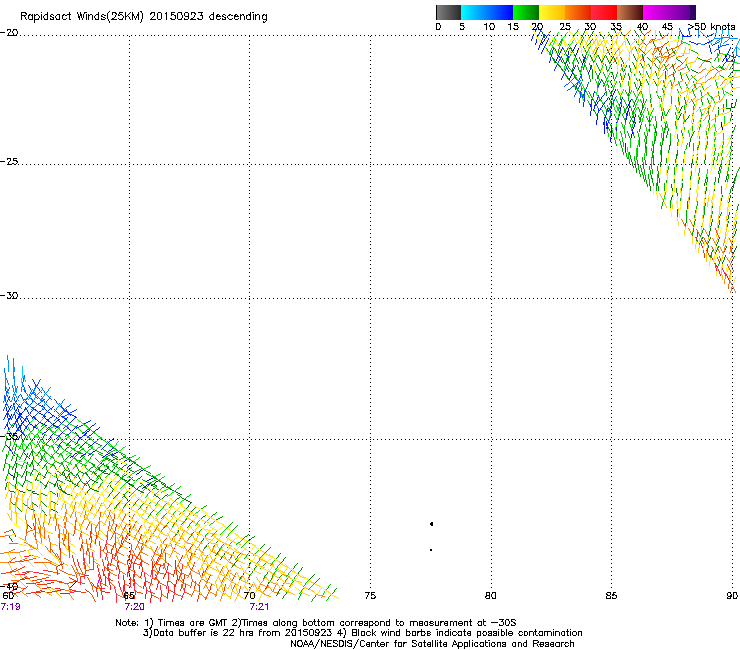Click the purple '7:19' time stamp

pos(10,607)
